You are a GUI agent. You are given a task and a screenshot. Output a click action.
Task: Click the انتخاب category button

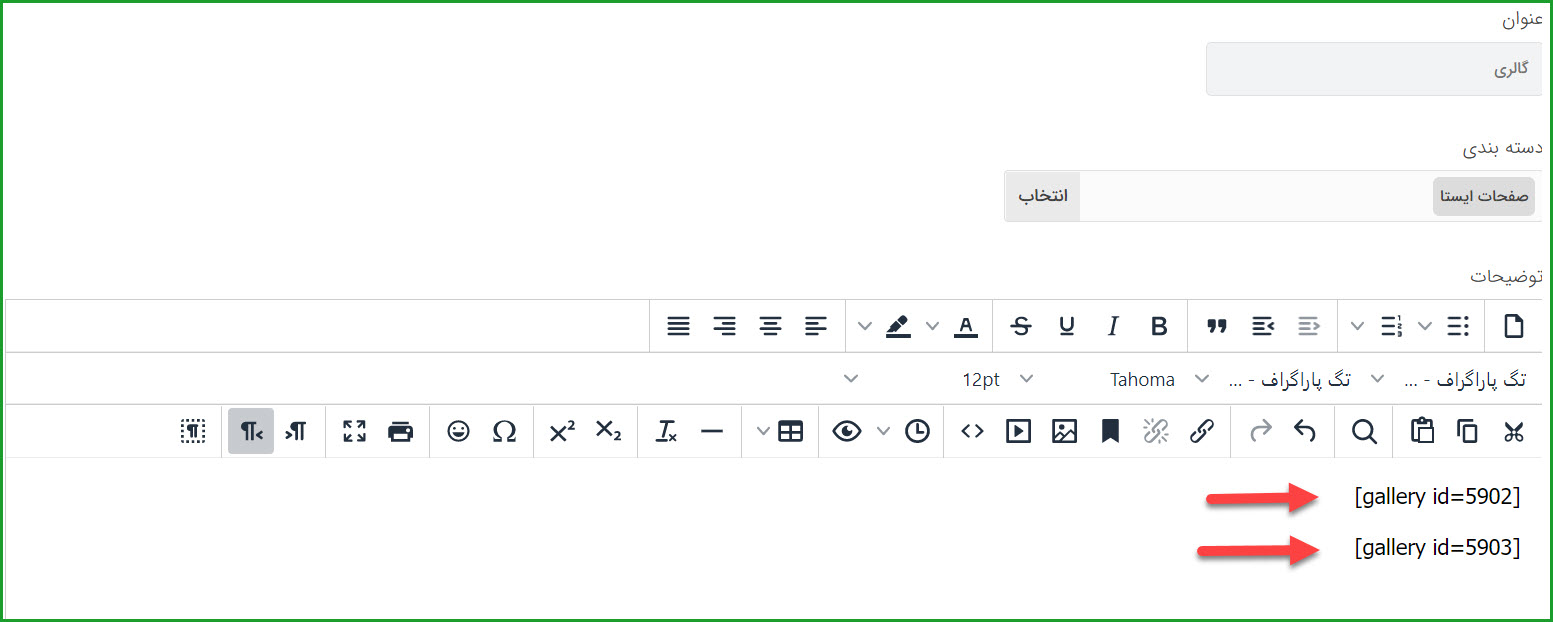pyautogui.click(x=1043, y=196)
